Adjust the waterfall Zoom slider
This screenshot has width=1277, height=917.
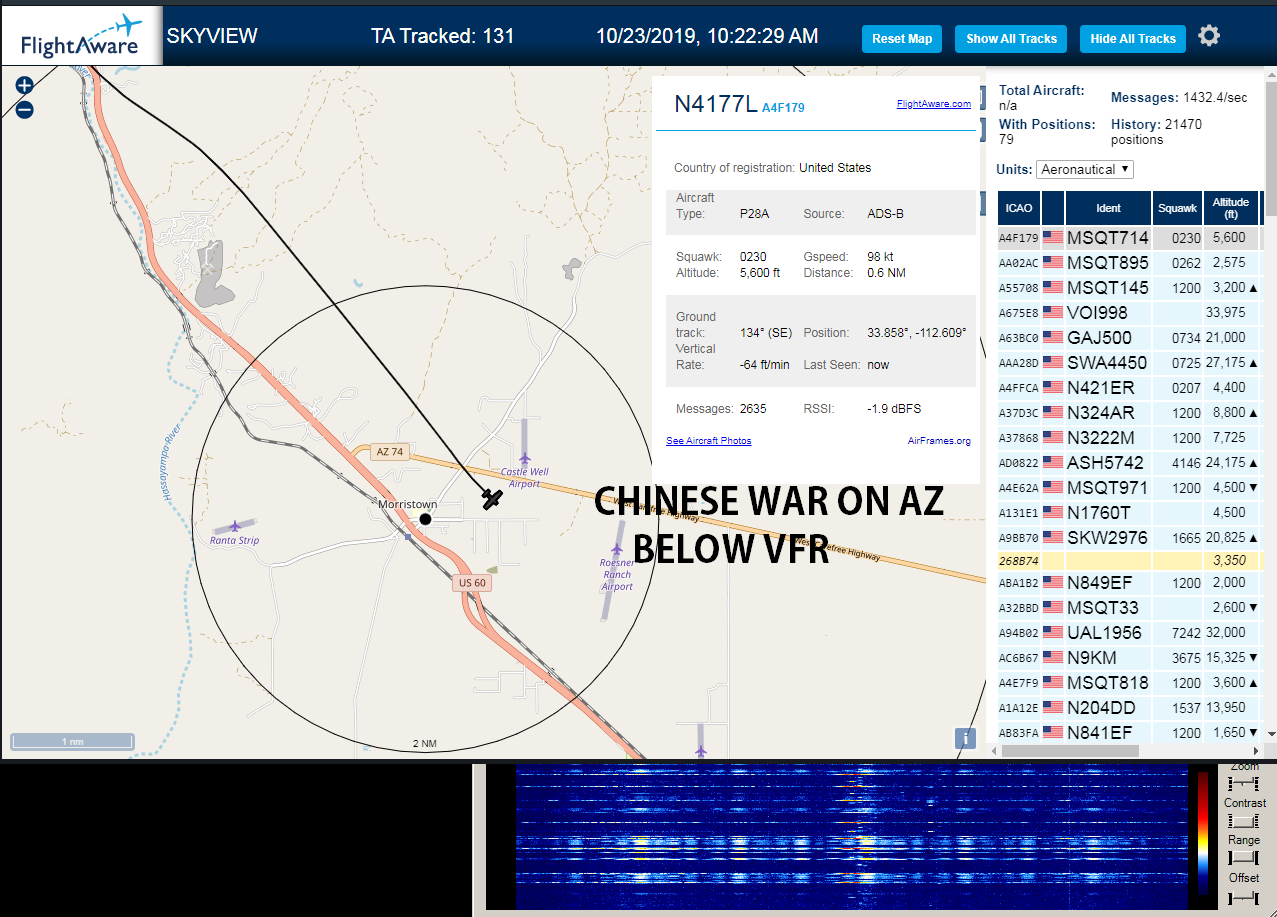[1244, 782]
